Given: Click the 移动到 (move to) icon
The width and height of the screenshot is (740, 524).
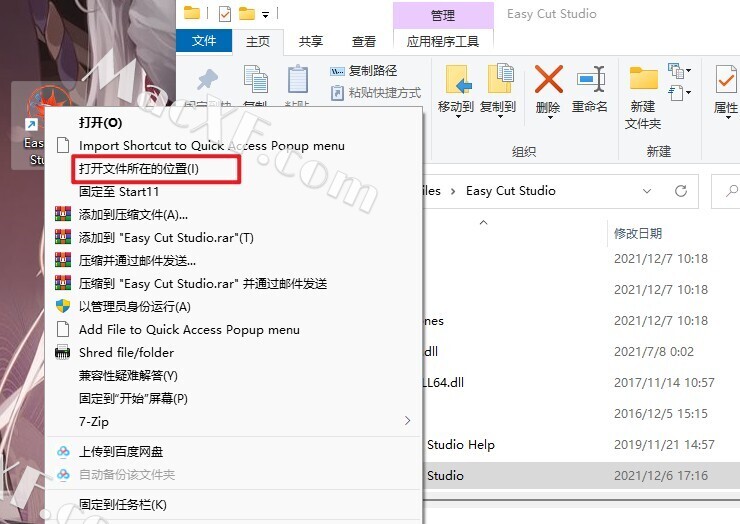Looking at the screenshot, I should (458, 79).
